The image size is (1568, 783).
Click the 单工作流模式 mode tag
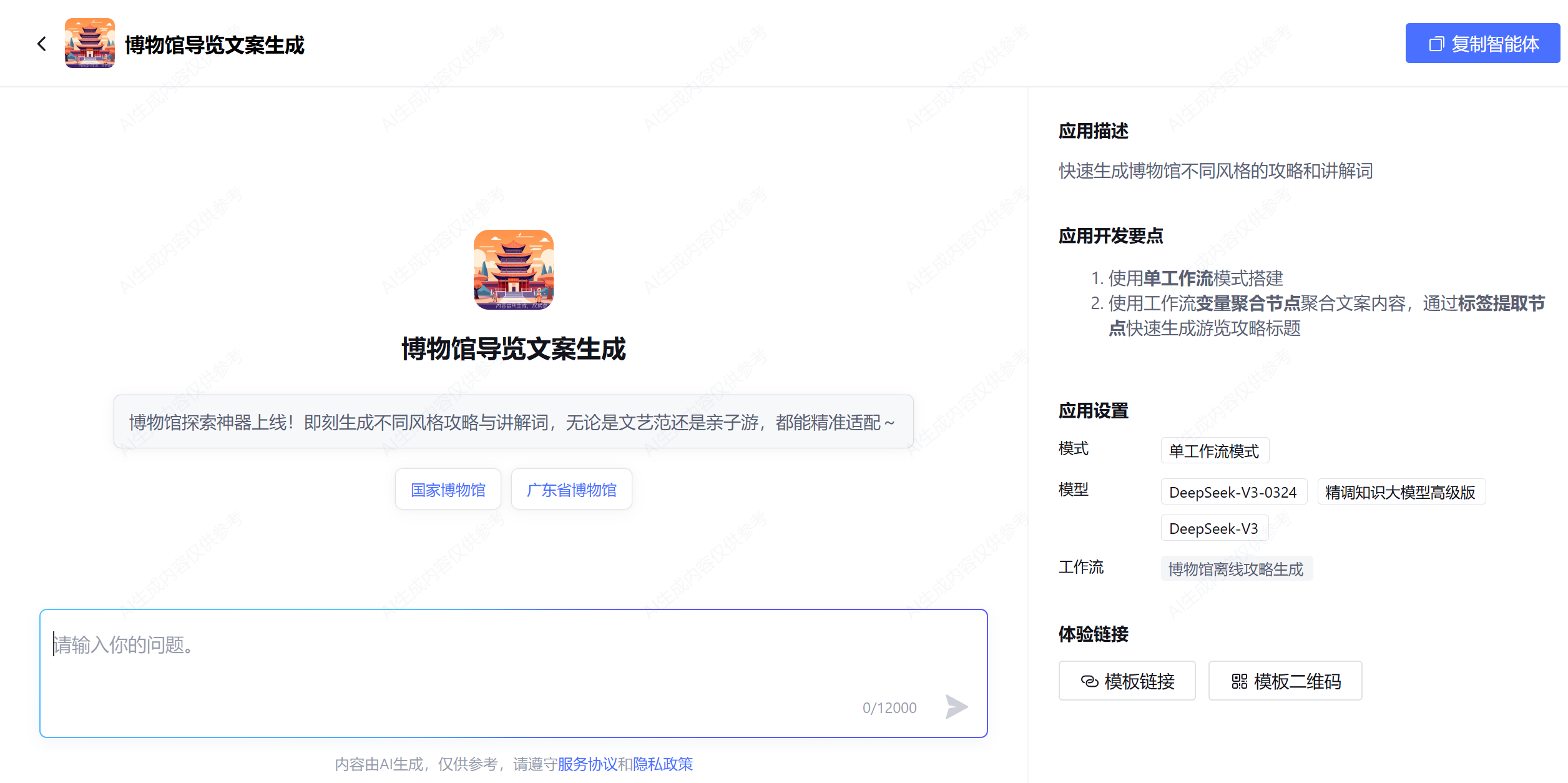pos(1214,451)
